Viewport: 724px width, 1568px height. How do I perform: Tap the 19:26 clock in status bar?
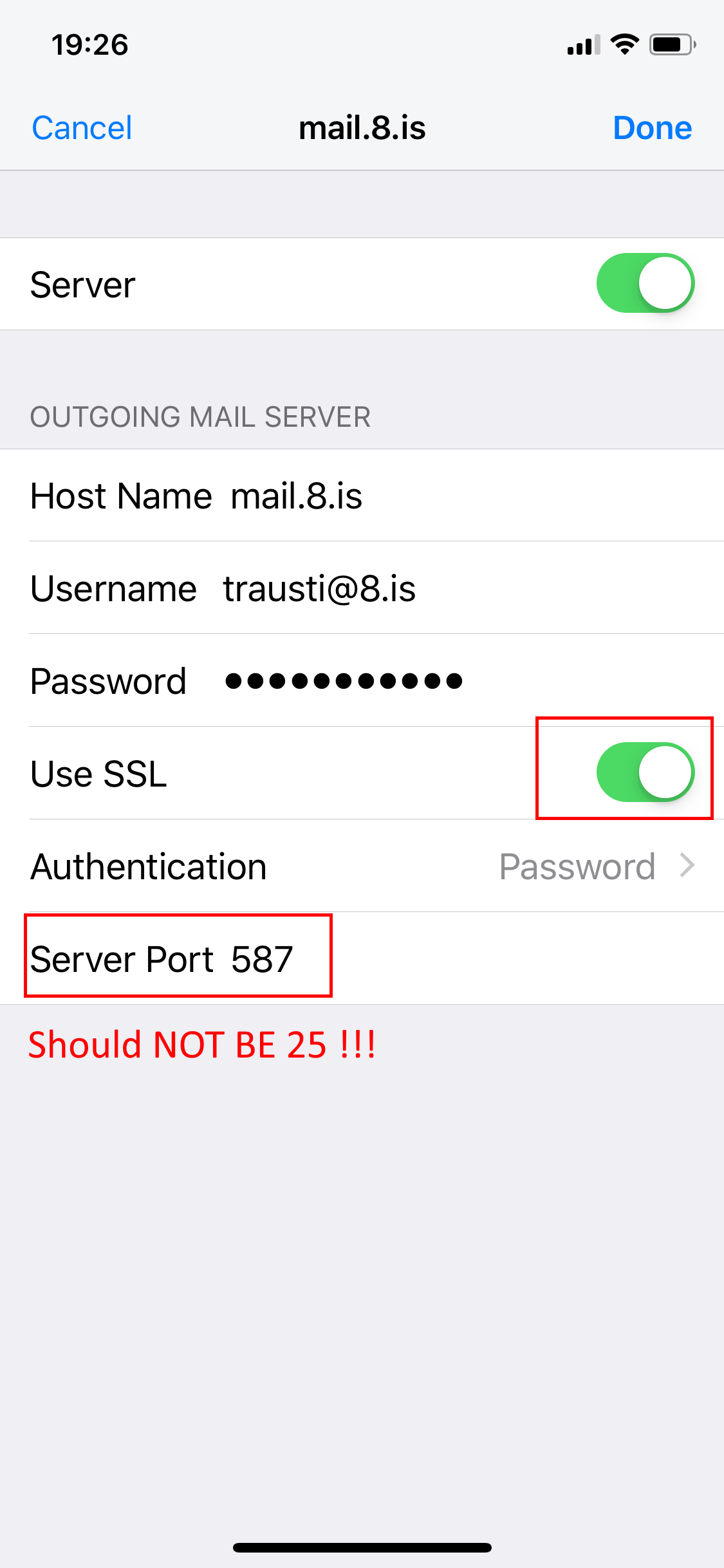tap(90, 45)
